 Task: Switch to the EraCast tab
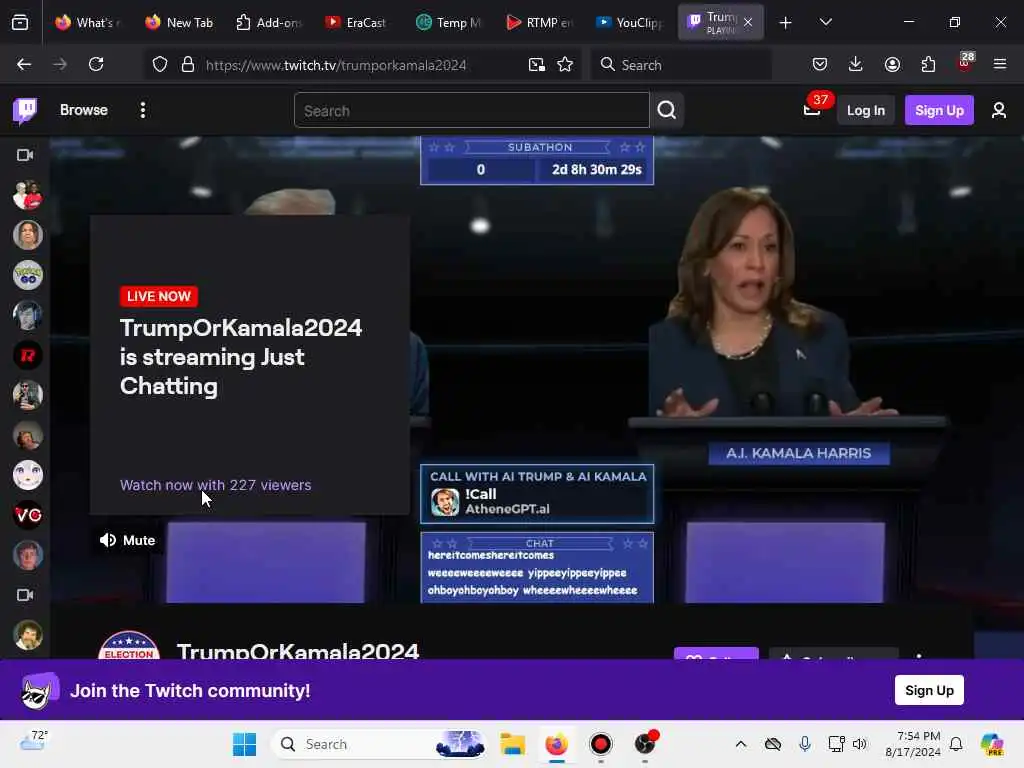[x=357, y=23]
